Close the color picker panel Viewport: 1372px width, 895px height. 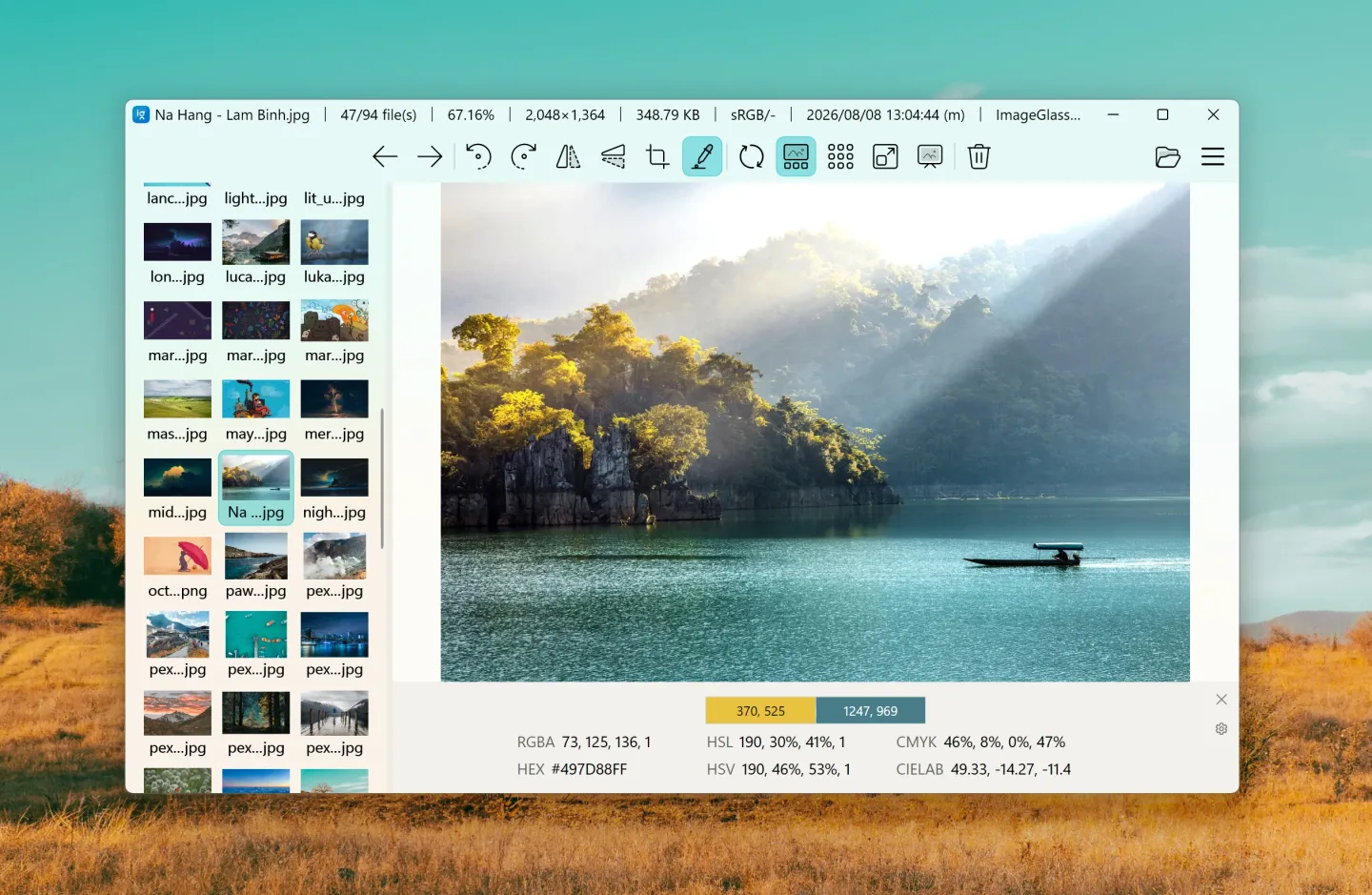coord(1221,700)
